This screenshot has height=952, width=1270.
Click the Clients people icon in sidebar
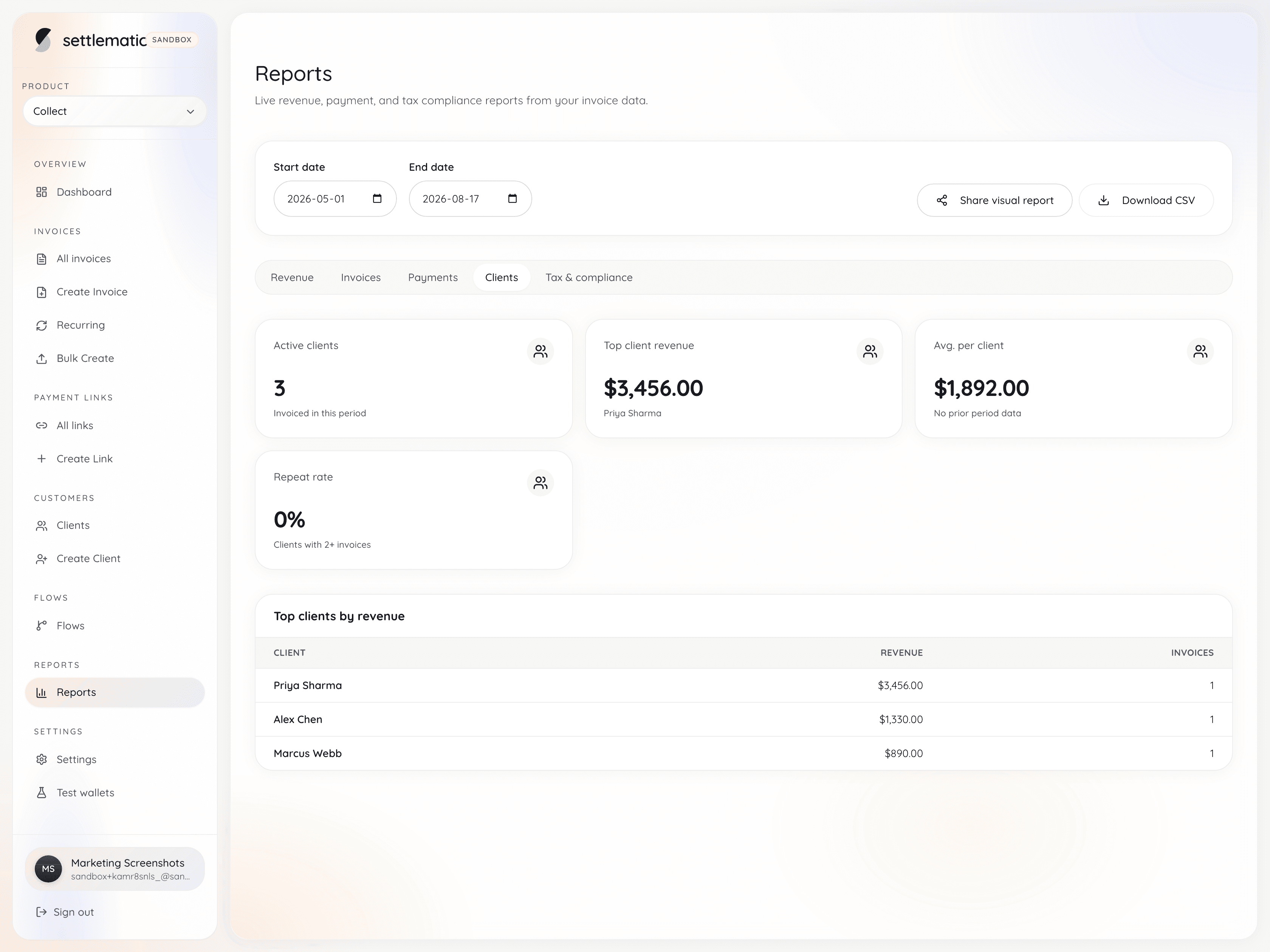click(x=41, y=525)
